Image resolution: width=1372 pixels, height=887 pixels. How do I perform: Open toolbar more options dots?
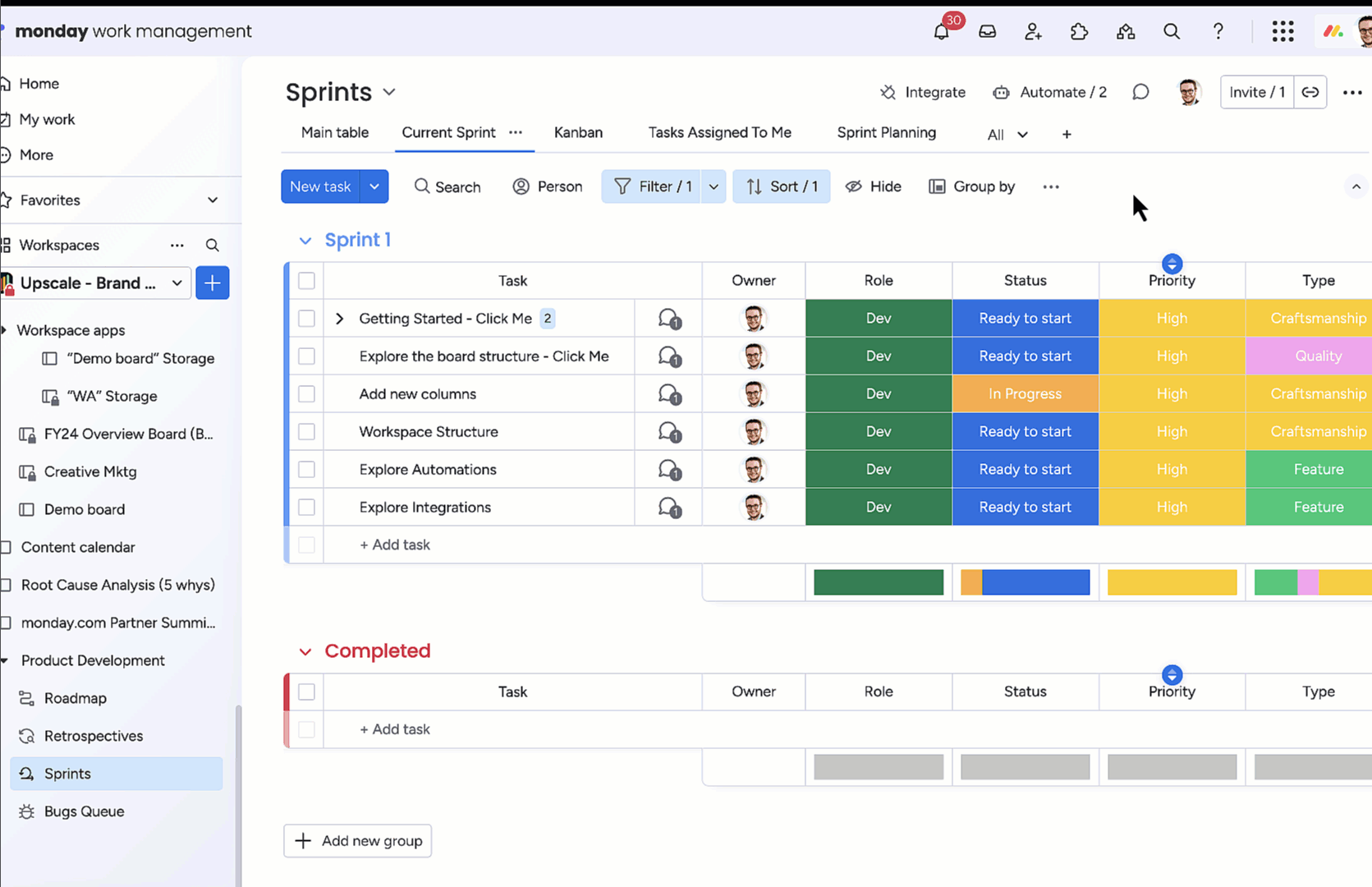[x=1051, y=186]
